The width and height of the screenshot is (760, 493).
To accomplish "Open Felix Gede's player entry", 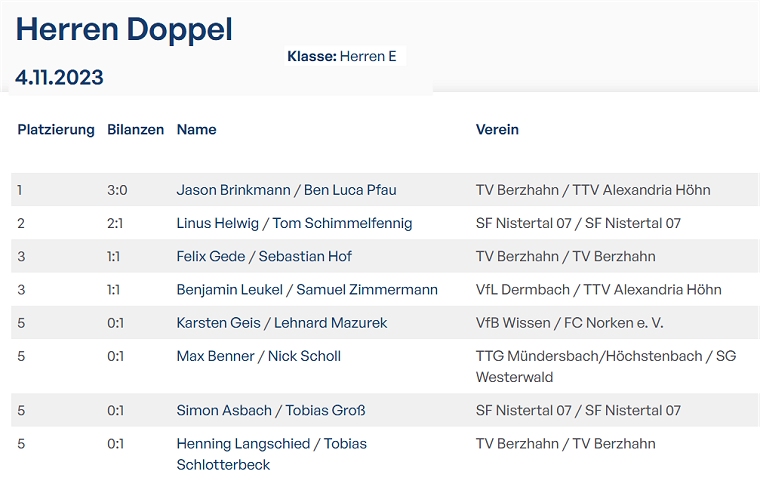I will coord(210,257).
